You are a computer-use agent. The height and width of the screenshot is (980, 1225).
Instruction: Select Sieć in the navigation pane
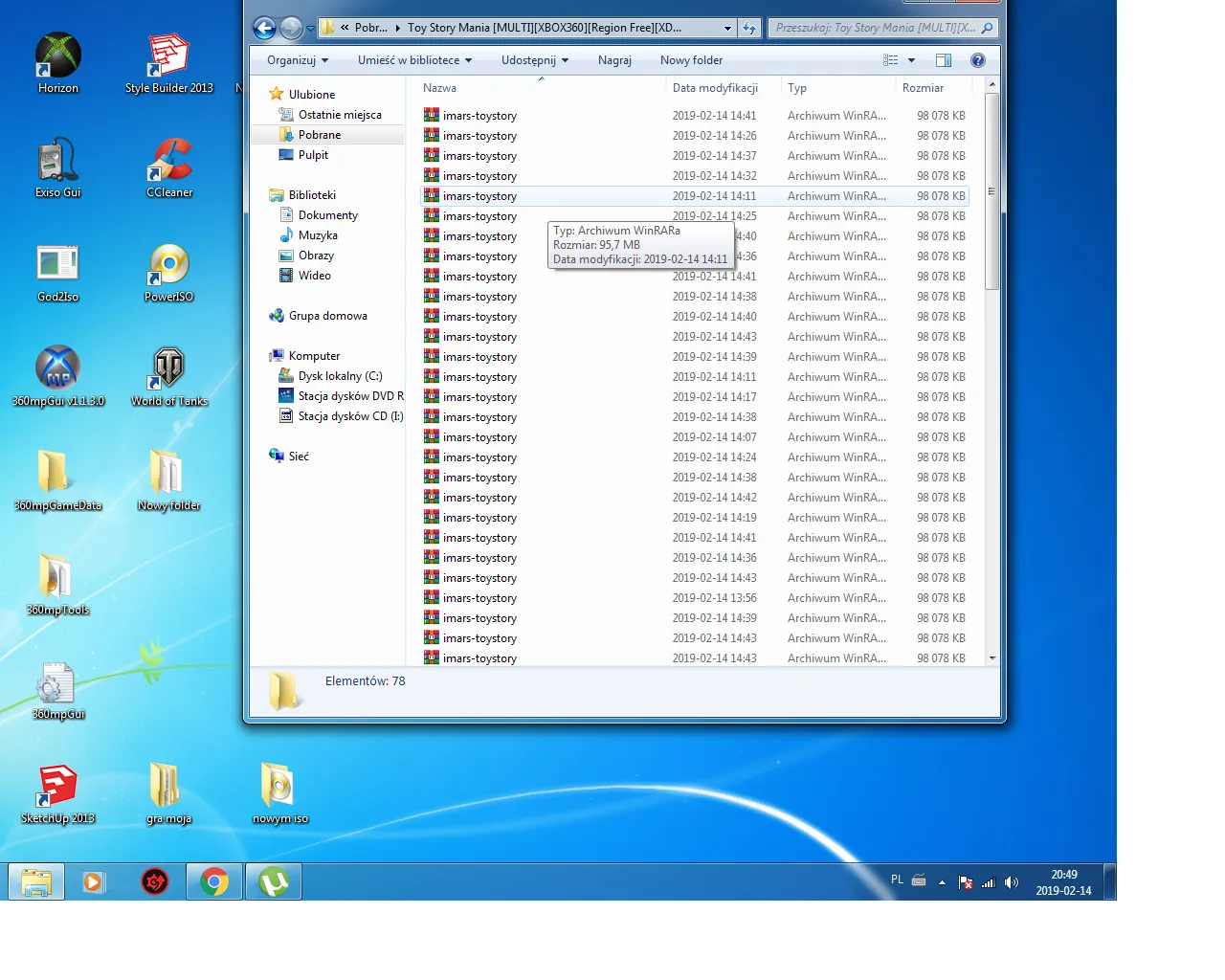click(x=299, y=457)
